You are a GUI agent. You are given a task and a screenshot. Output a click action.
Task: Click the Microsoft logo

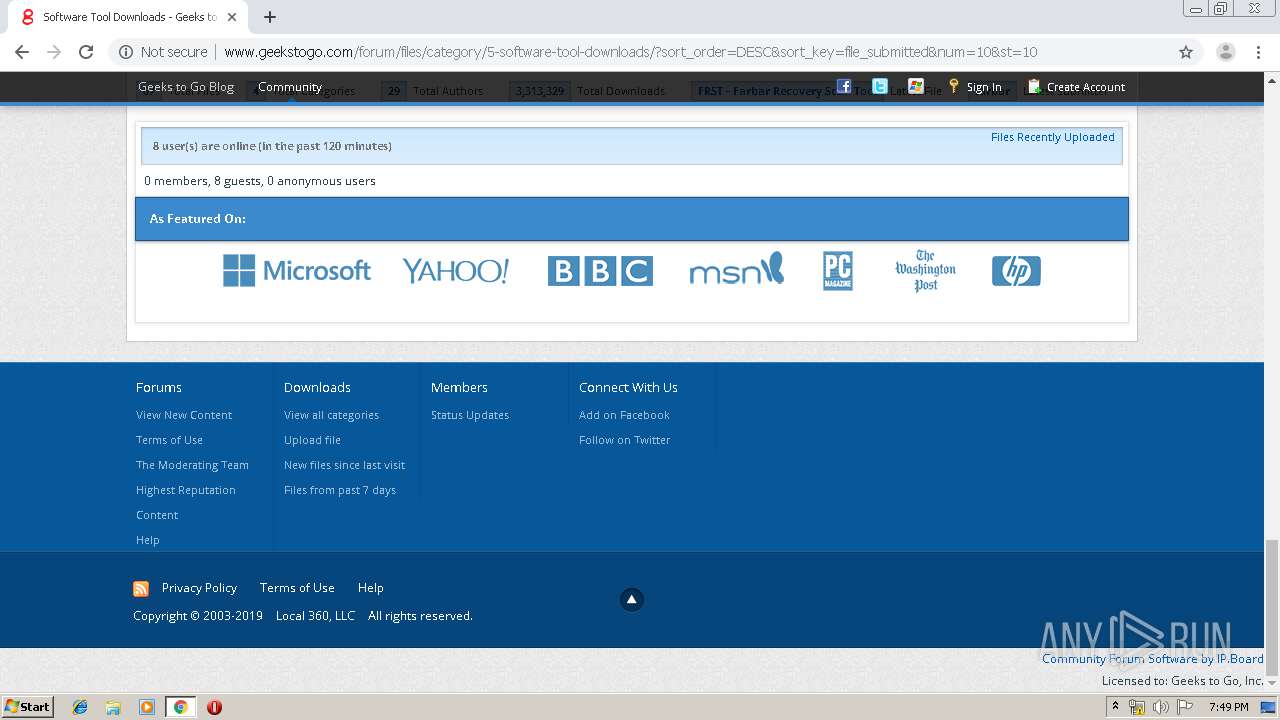[x=296, y=270]
